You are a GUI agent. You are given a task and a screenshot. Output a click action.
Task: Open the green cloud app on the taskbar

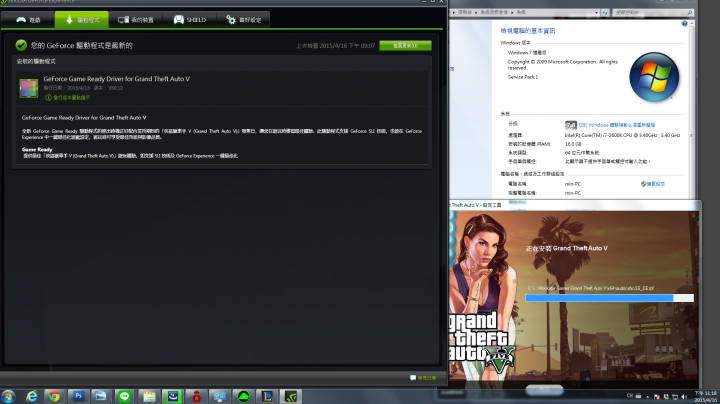(x=243, y=396)
